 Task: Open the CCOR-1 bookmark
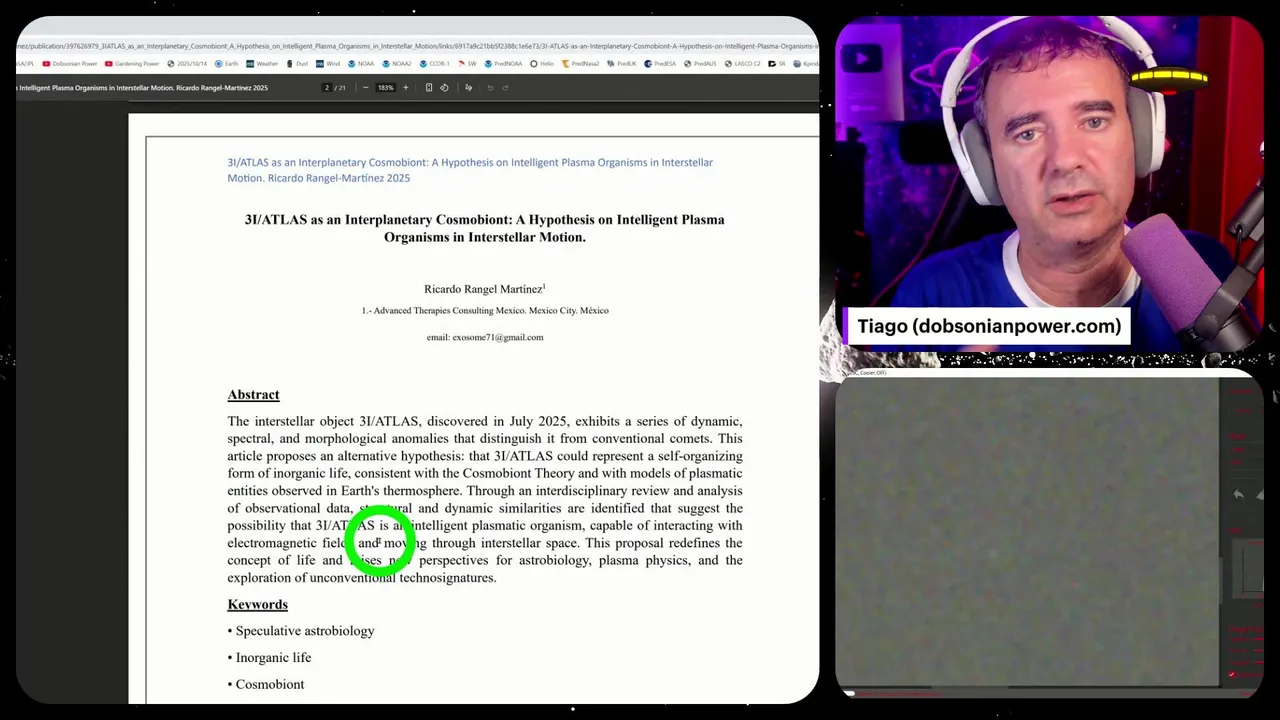(435, 64)
